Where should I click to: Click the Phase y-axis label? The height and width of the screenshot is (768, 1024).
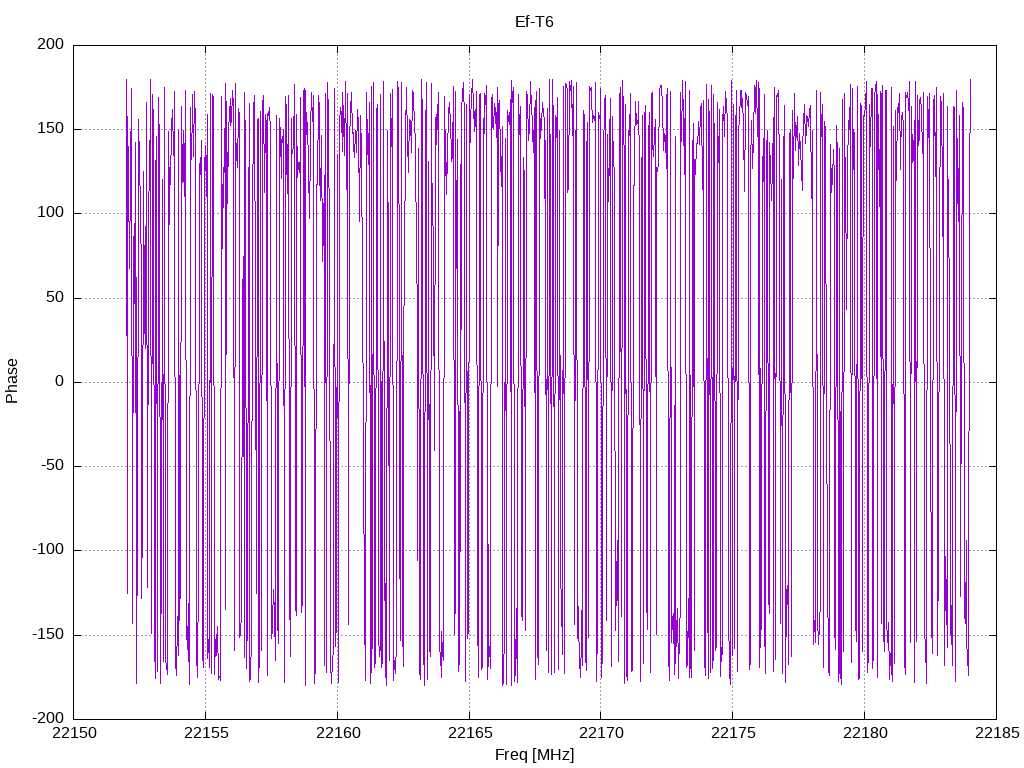click(x=12, y=381)
